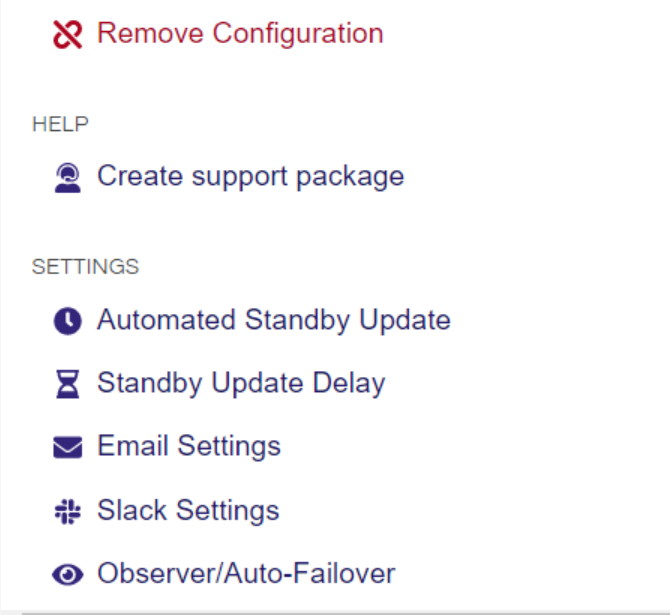Click the hourglass Standby Update Delay icon
This screenshot has height=615, width=670.
pyautogui.click(x=67, y=384)
